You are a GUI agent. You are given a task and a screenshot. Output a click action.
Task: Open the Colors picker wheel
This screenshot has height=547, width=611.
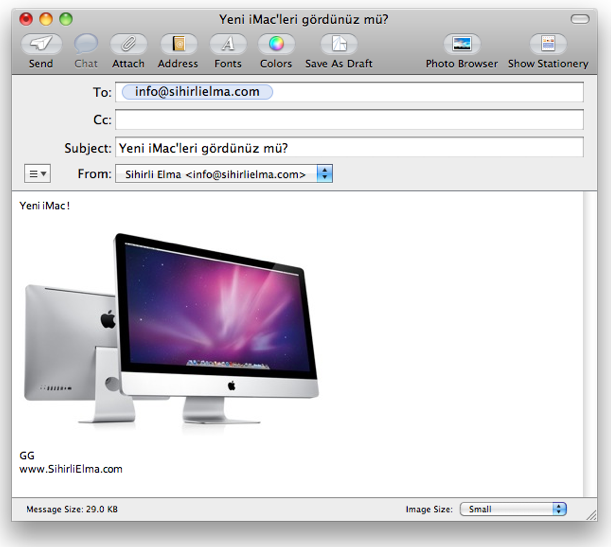pyautogui.click(x=276, y=44)
